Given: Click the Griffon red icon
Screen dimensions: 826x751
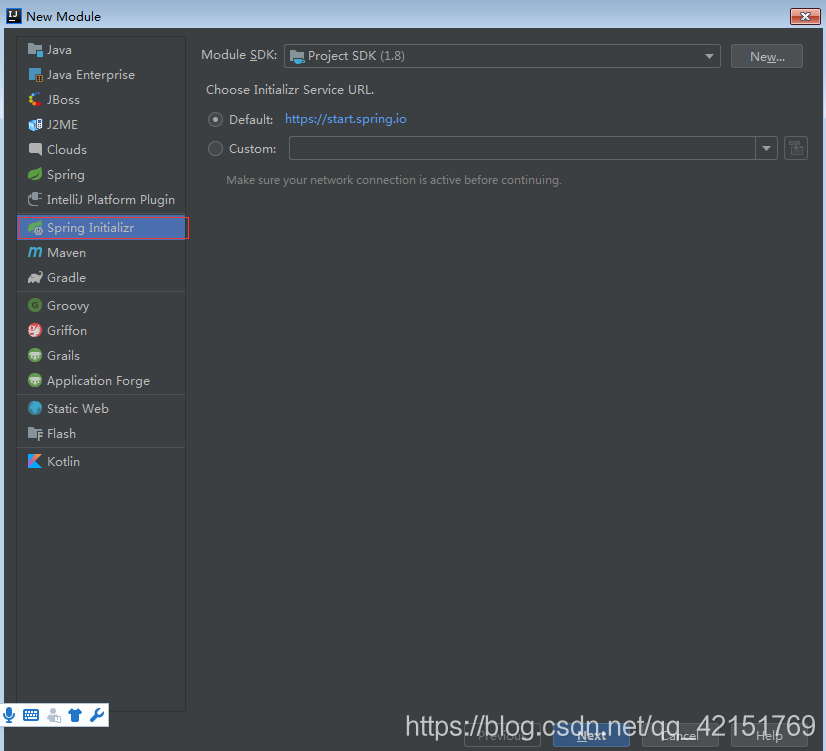Looking at the screenshot, I should click(35, 330).
